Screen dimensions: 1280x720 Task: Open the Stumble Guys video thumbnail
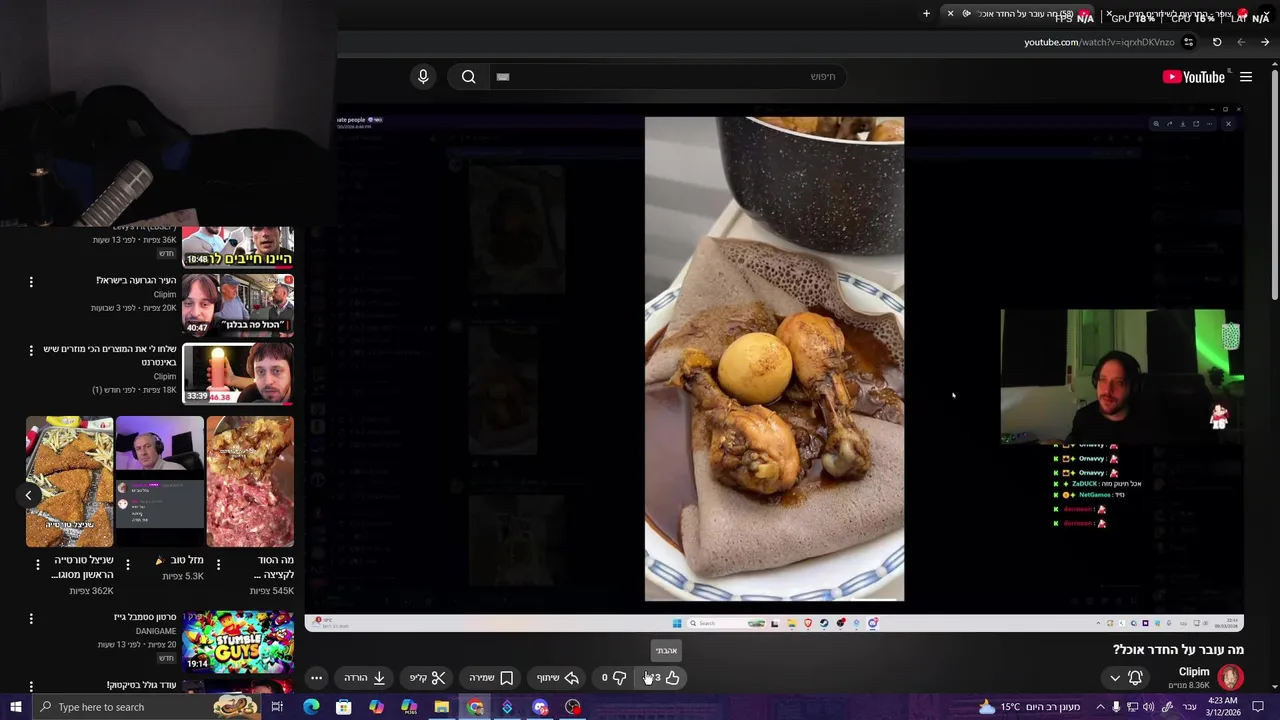coord(238,641)
